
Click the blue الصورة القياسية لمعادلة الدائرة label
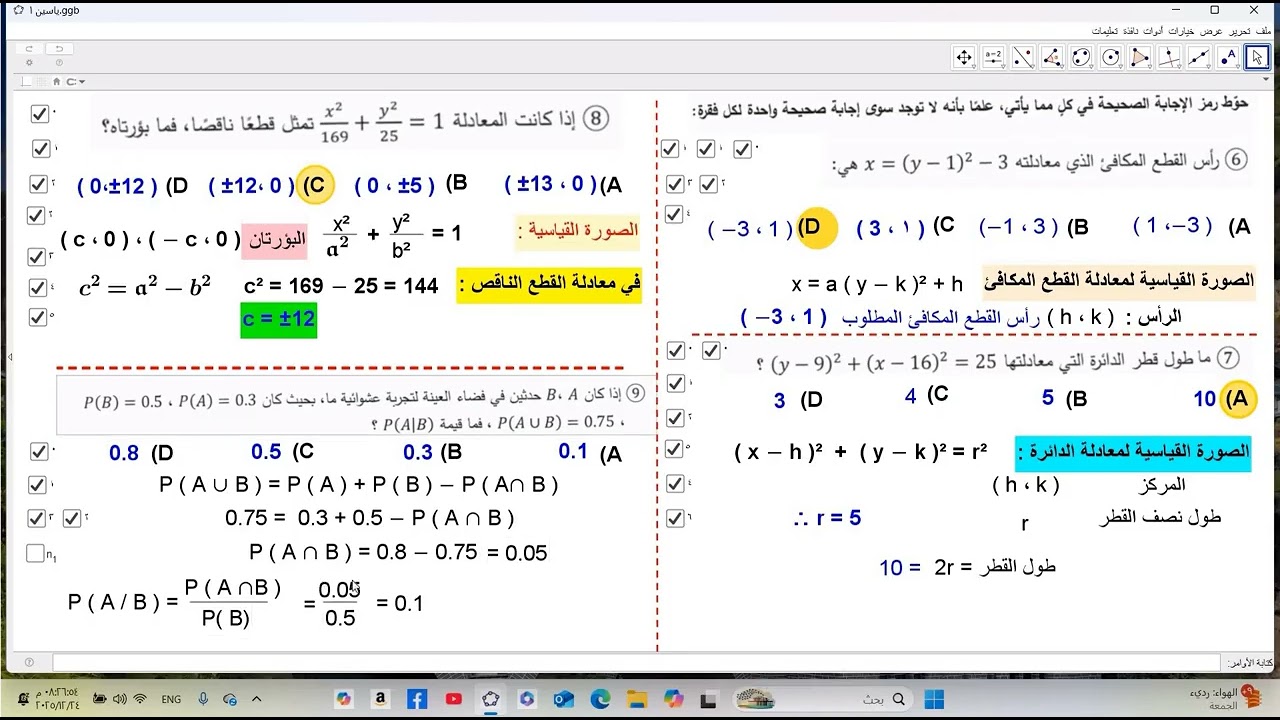click(1133, 452)
